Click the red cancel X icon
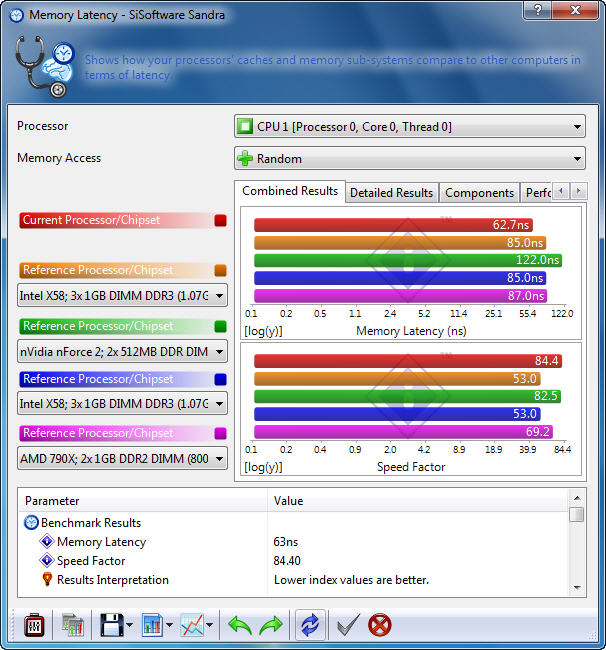606x650 pixels. pyautogui.click(x=380, y=625)
